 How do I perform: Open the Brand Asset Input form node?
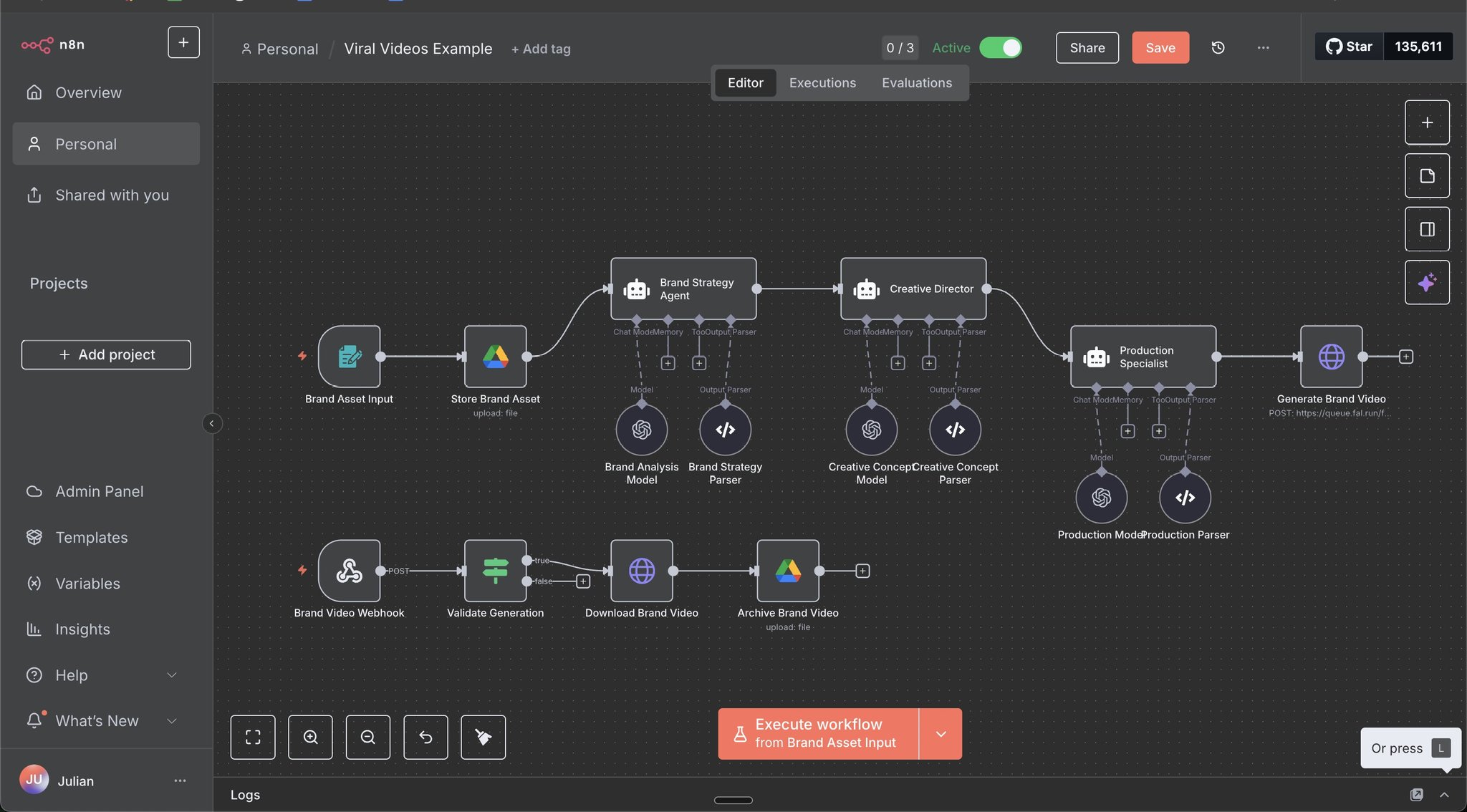click(x=349, y=357)
